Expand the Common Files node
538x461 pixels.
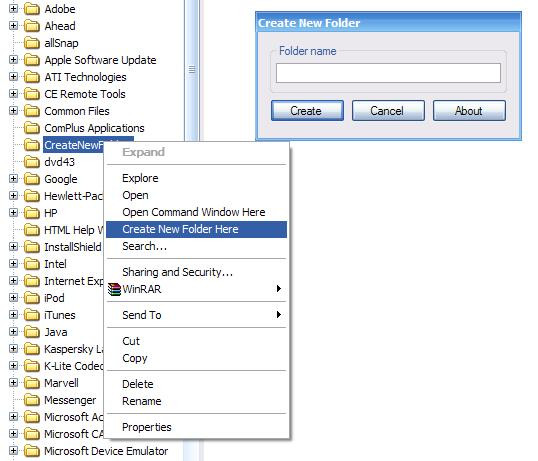pos(13,110)
